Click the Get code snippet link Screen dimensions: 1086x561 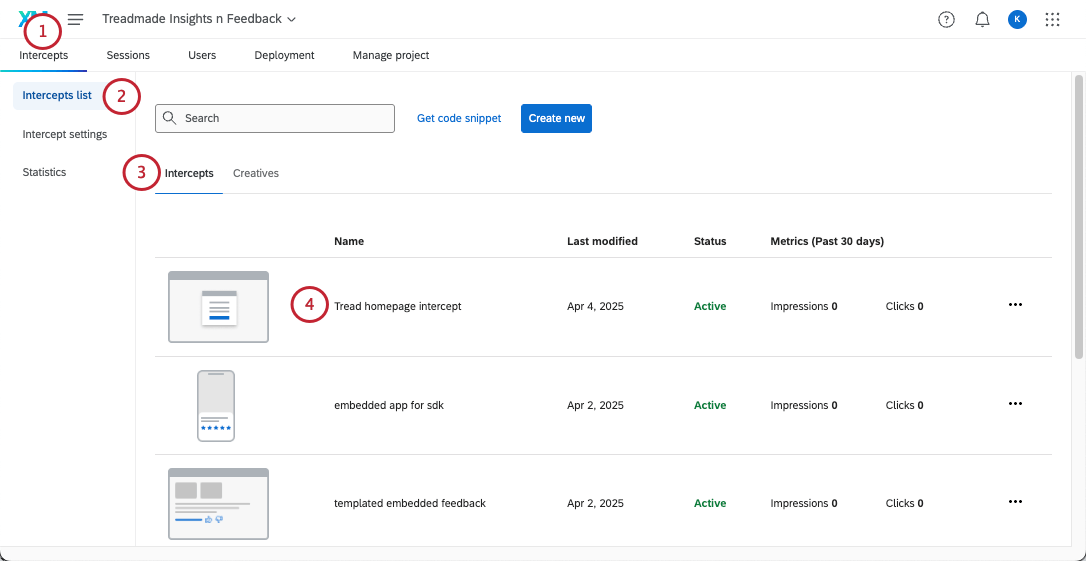(x=459, y=118)
